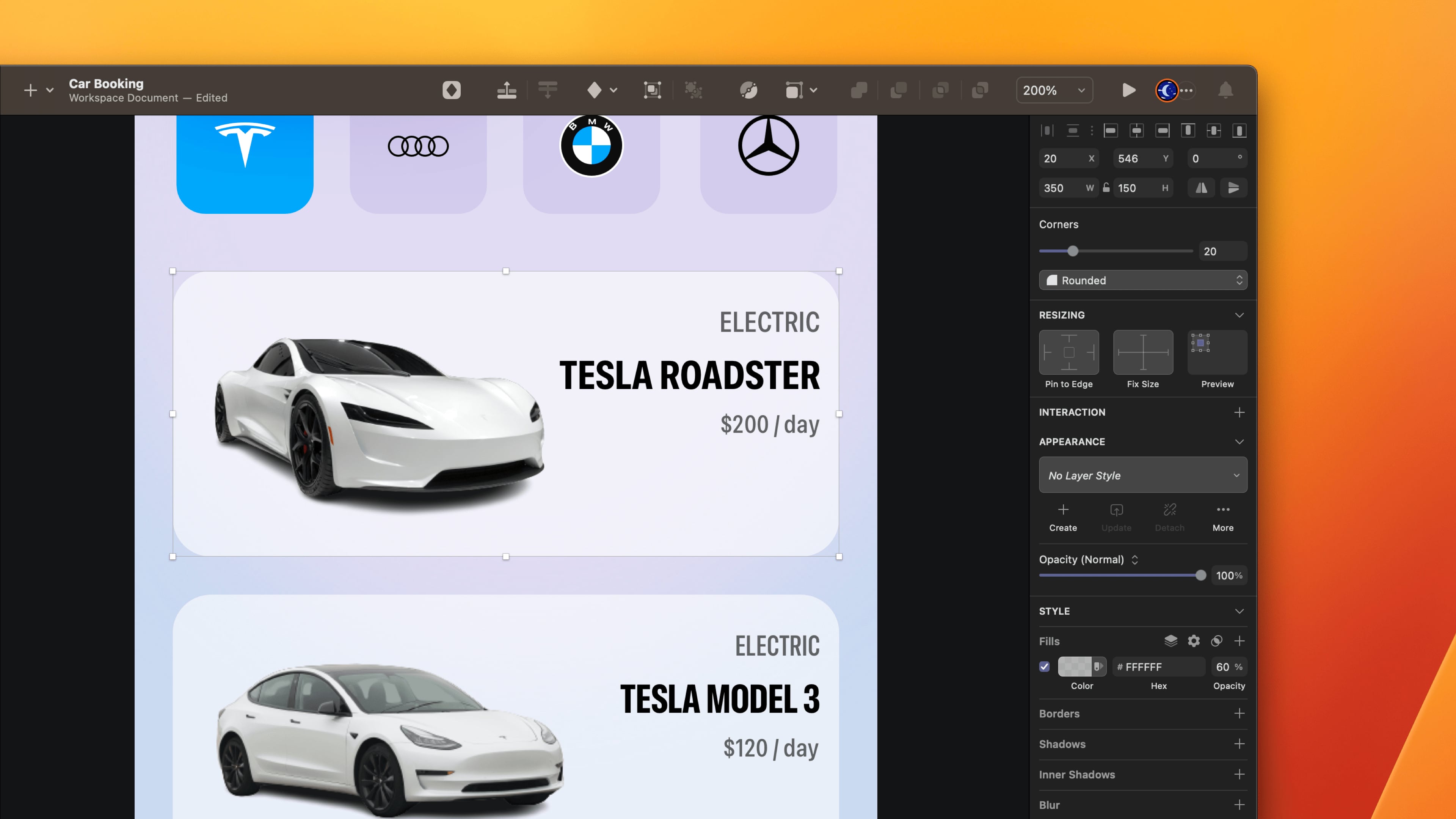This screenshot has height=819, width=1456.
Task: Open the 200% zoom dropdown
Action: [x=1054, y=90]
